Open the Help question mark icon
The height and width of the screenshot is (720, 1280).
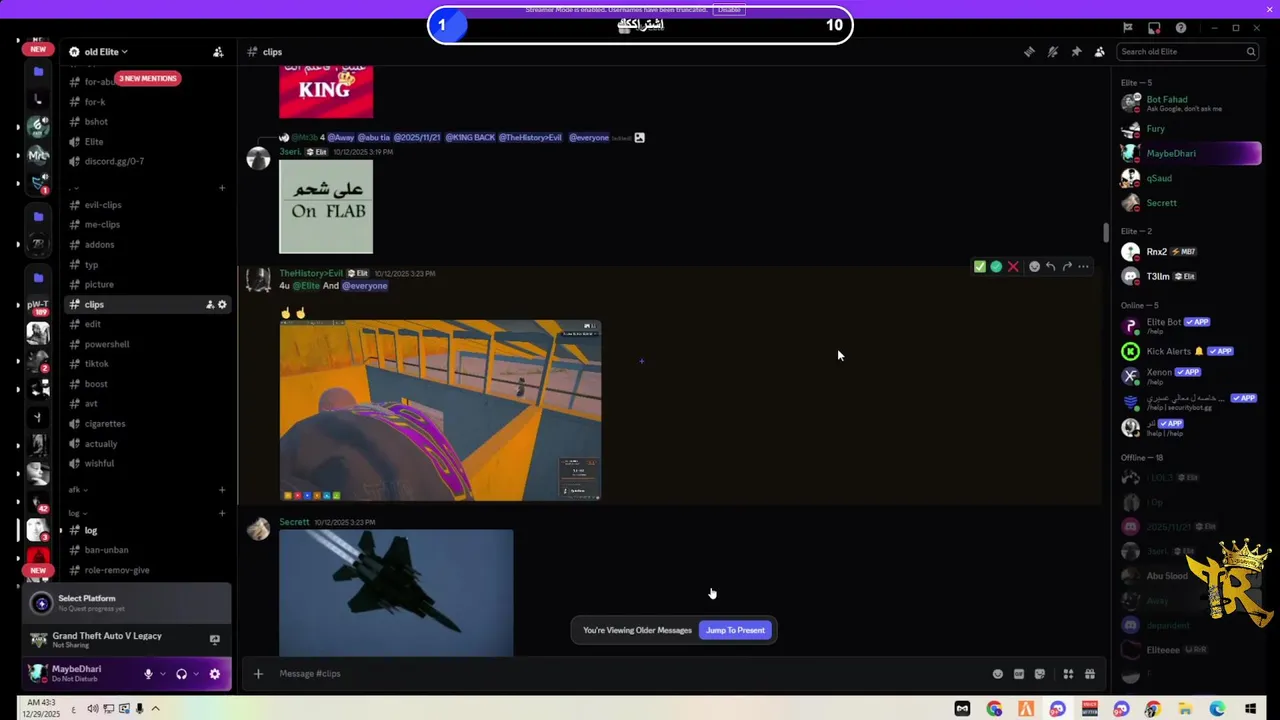tap(1181, 28)
